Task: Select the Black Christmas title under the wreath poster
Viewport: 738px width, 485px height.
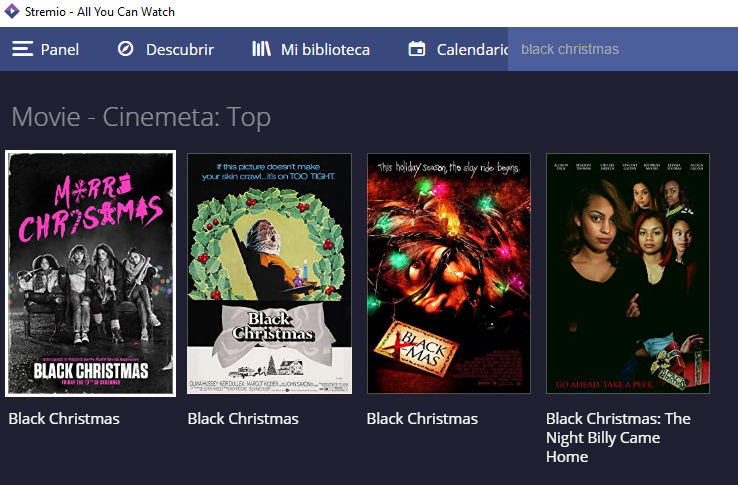Action: tap(243, 419)
